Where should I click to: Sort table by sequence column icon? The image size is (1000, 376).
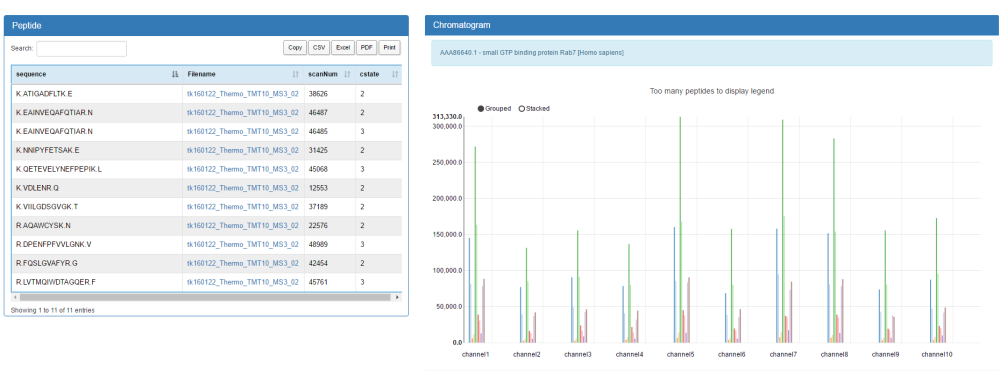pyautogui.click(x=175, y=75)
